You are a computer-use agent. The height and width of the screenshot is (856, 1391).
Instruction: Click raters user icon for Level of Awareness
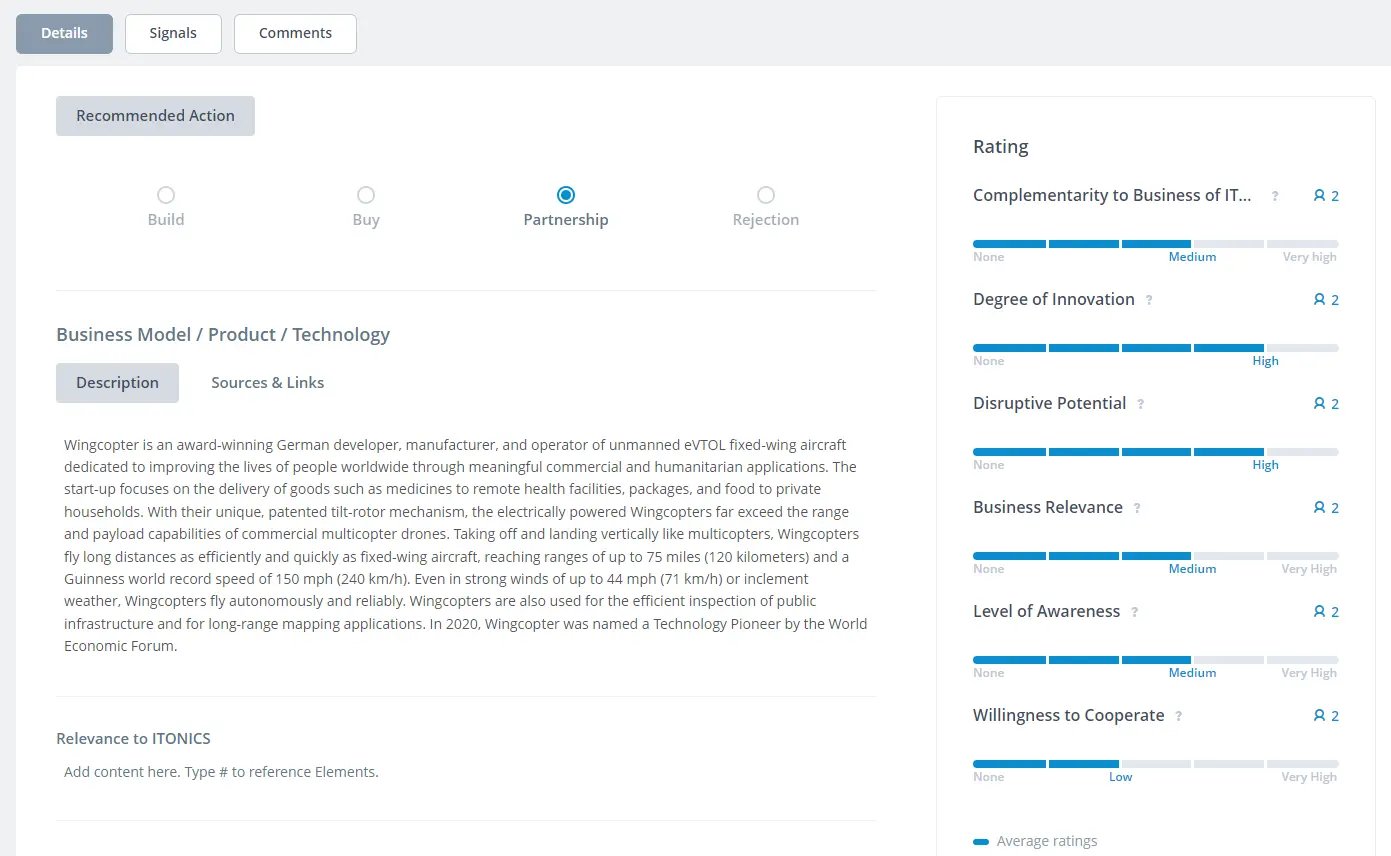(1319, 612)
